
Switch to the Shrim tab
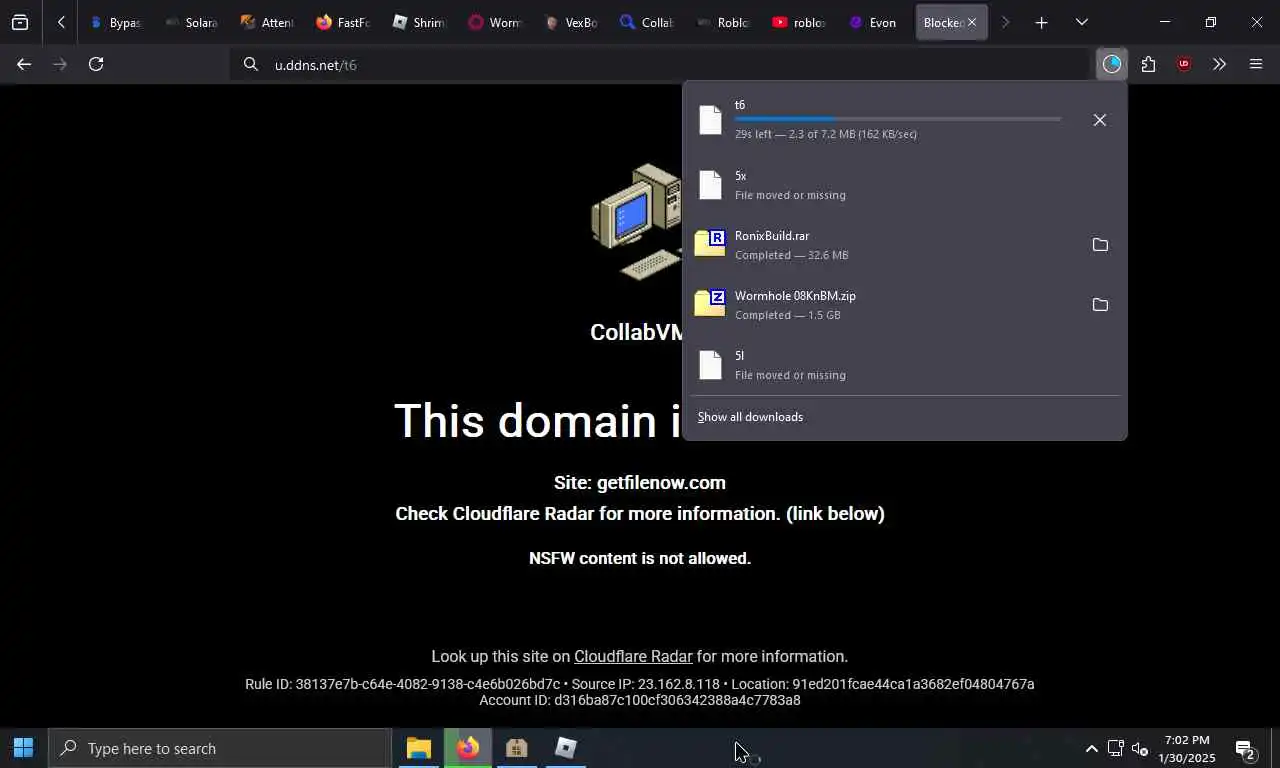pos(419,22)
